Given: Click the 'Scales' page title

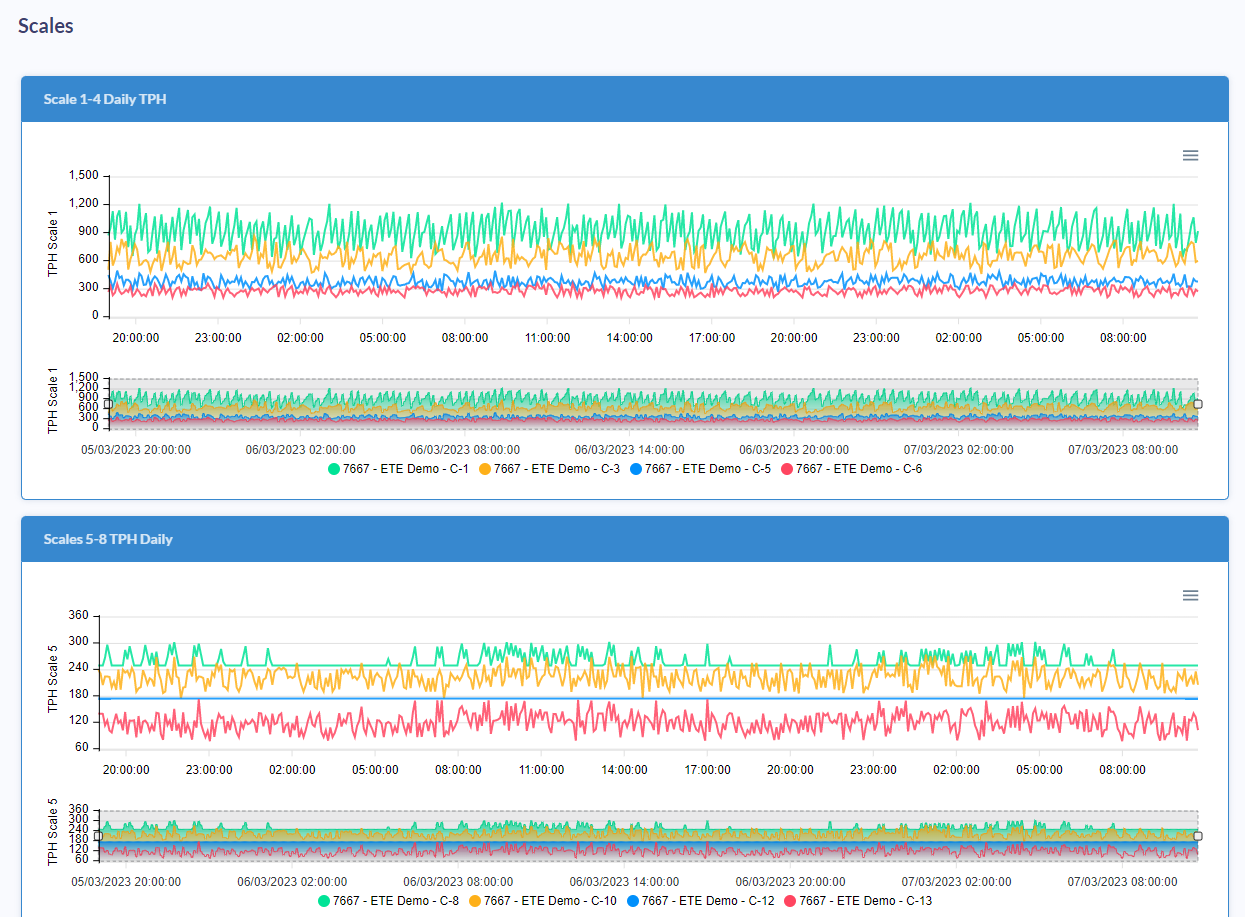Looking at the screenshot, I should (45, 26).
